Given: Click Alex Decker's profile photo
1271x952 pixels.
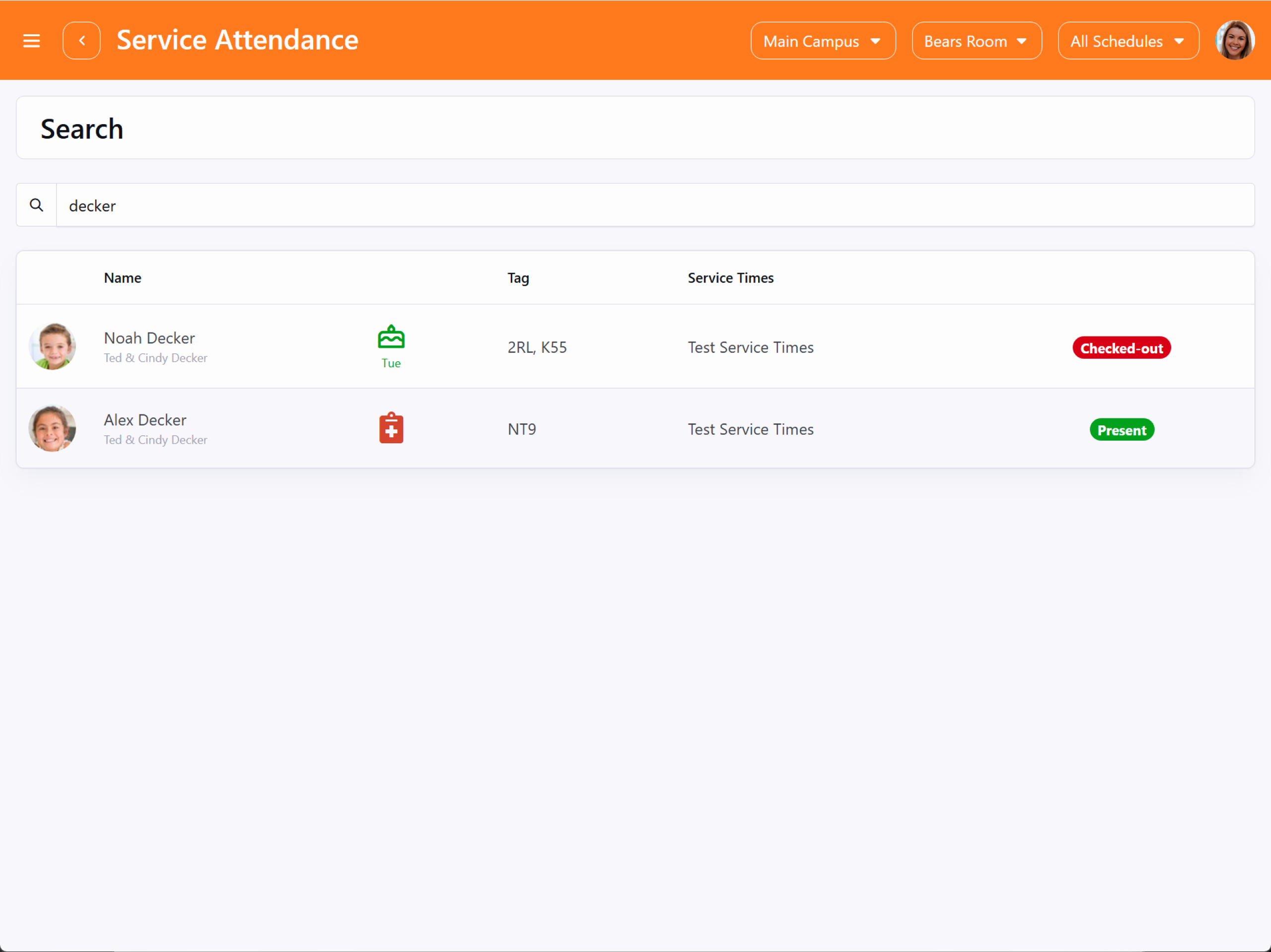Looking at the screenshot, I should click(x=52, y=429).
